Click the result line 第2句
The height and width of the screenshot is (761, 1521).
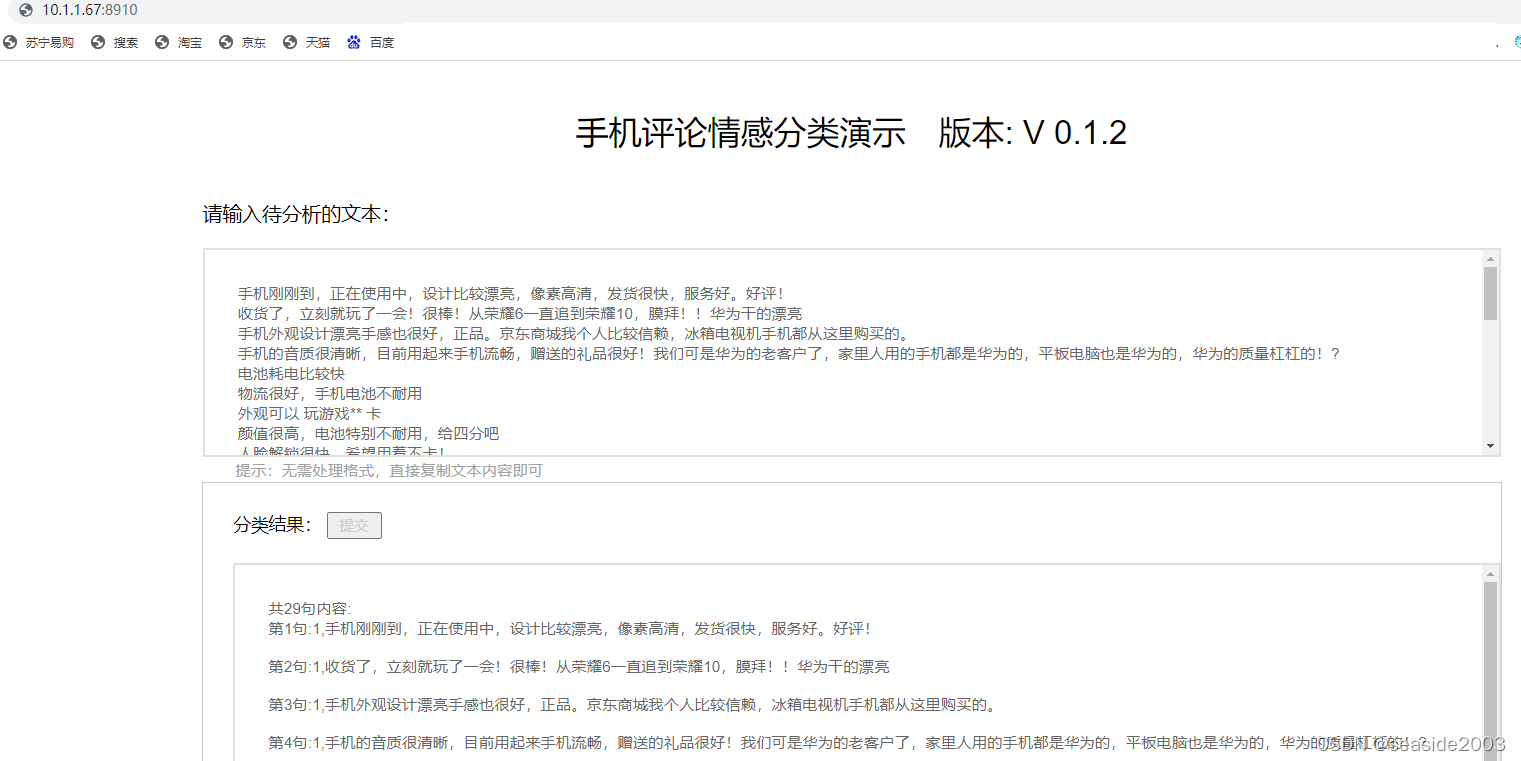[x=579, y=667]
